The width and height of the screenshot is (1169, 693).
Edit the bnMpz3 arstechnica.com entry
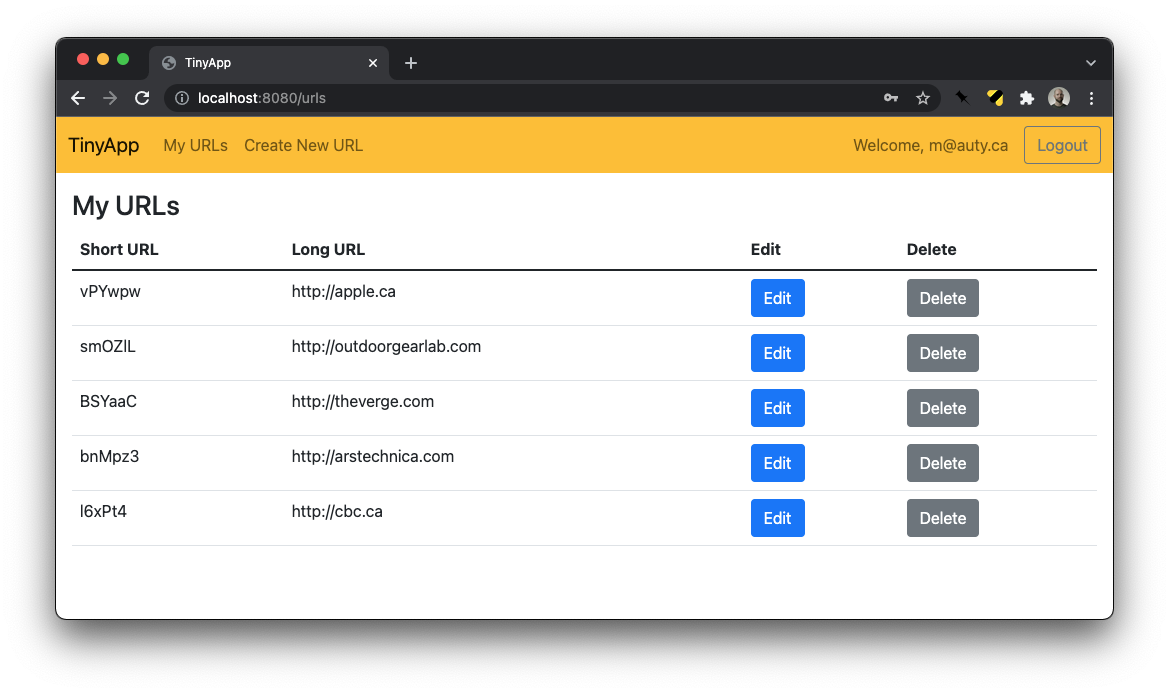(778, 463)
